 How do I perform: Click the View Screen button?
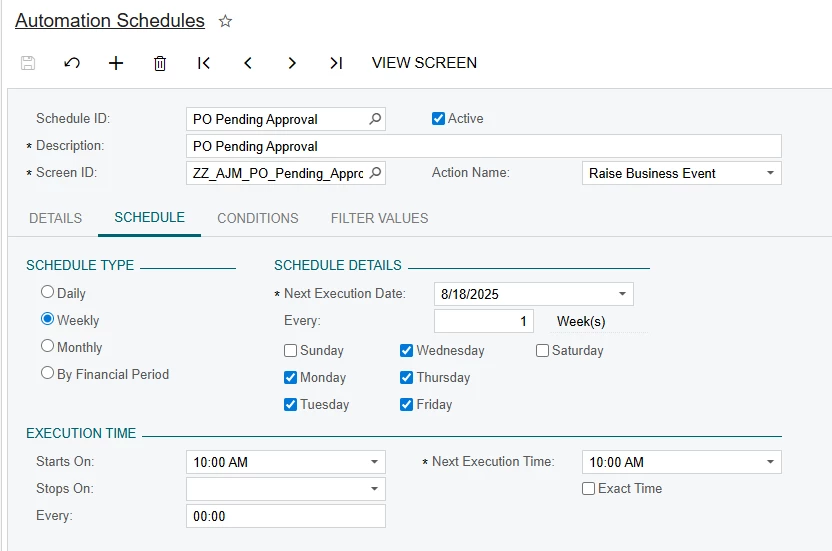[x=424, y=63]
